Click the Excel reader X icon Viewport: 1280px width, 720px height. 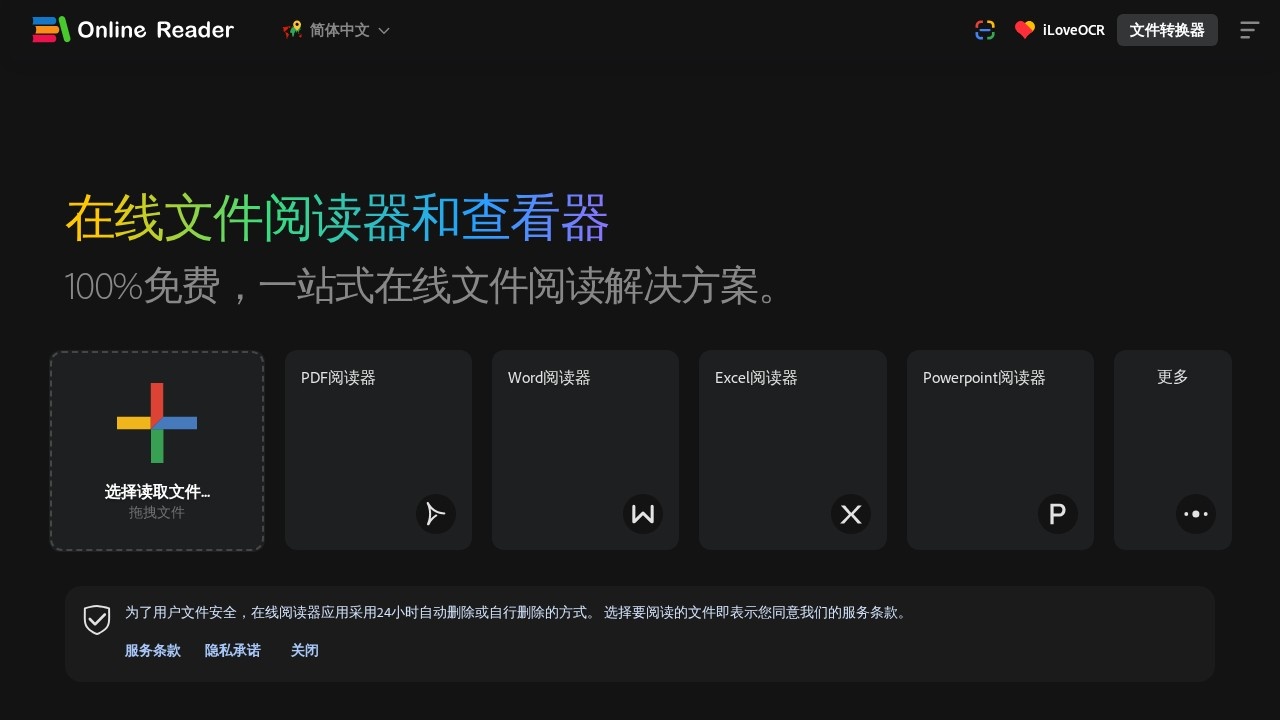click(850, 514)
